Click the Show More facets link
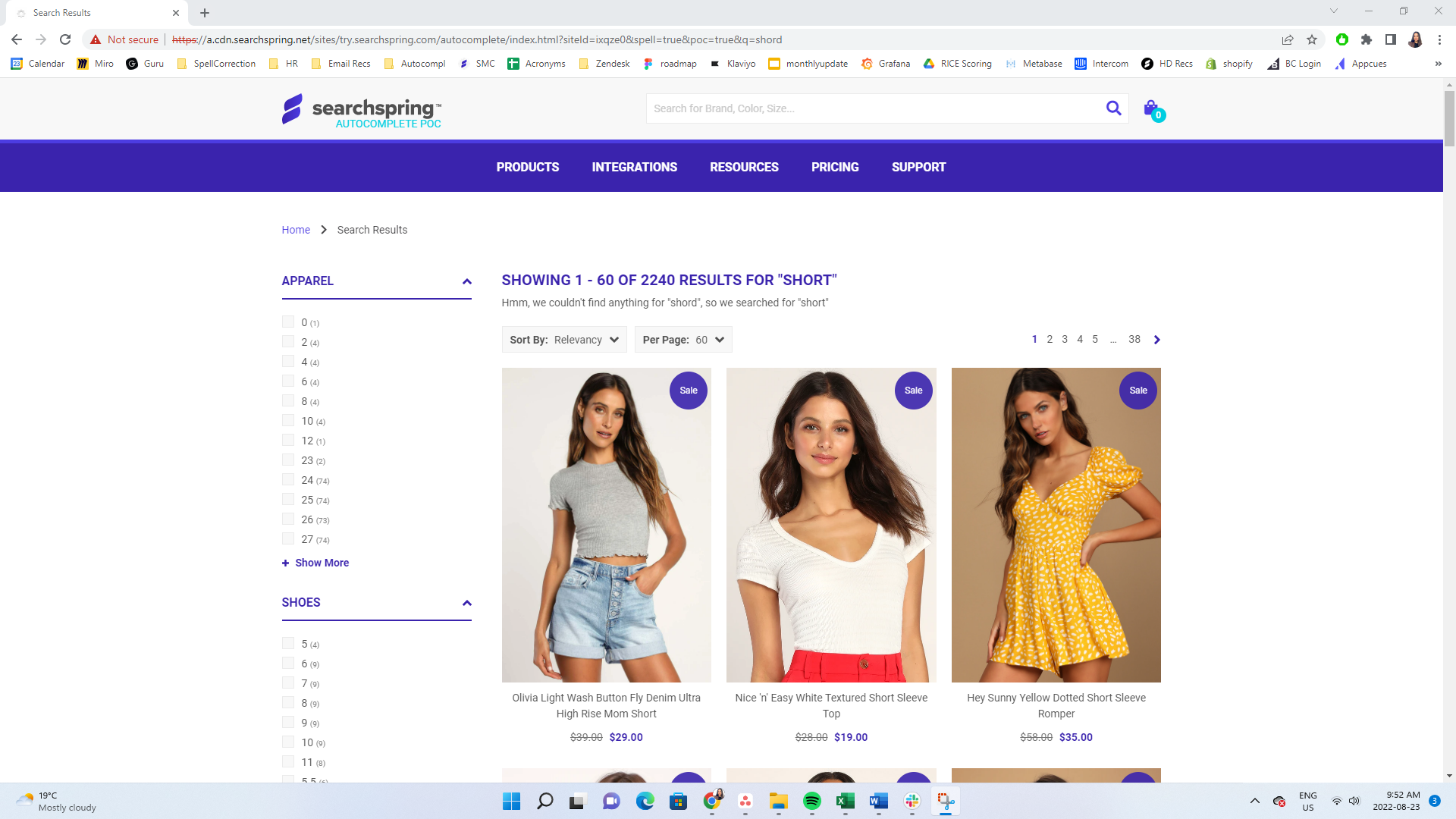 pos(315,563)
